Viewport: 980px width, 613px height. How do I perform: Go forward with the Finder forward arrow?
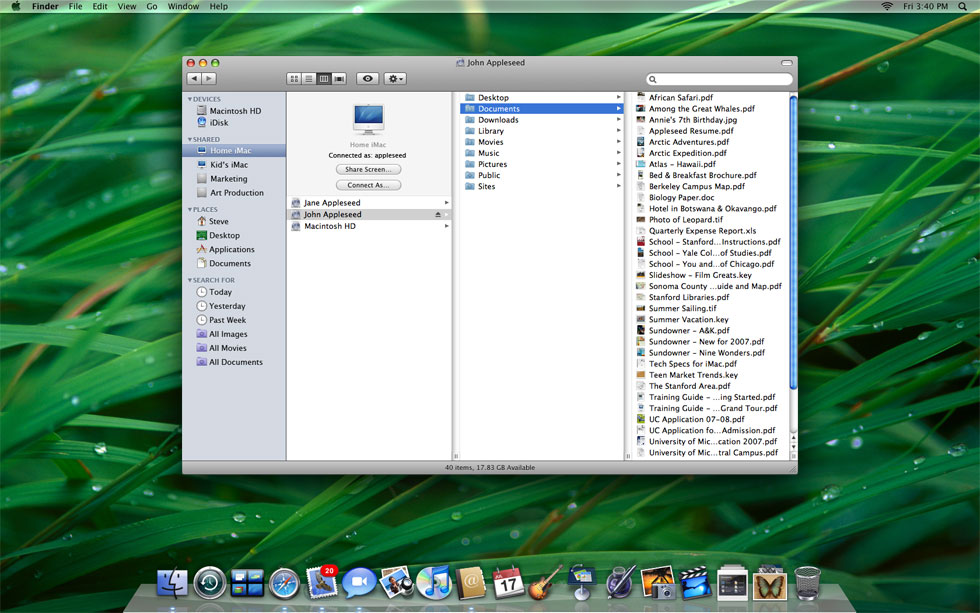(209, 79)
